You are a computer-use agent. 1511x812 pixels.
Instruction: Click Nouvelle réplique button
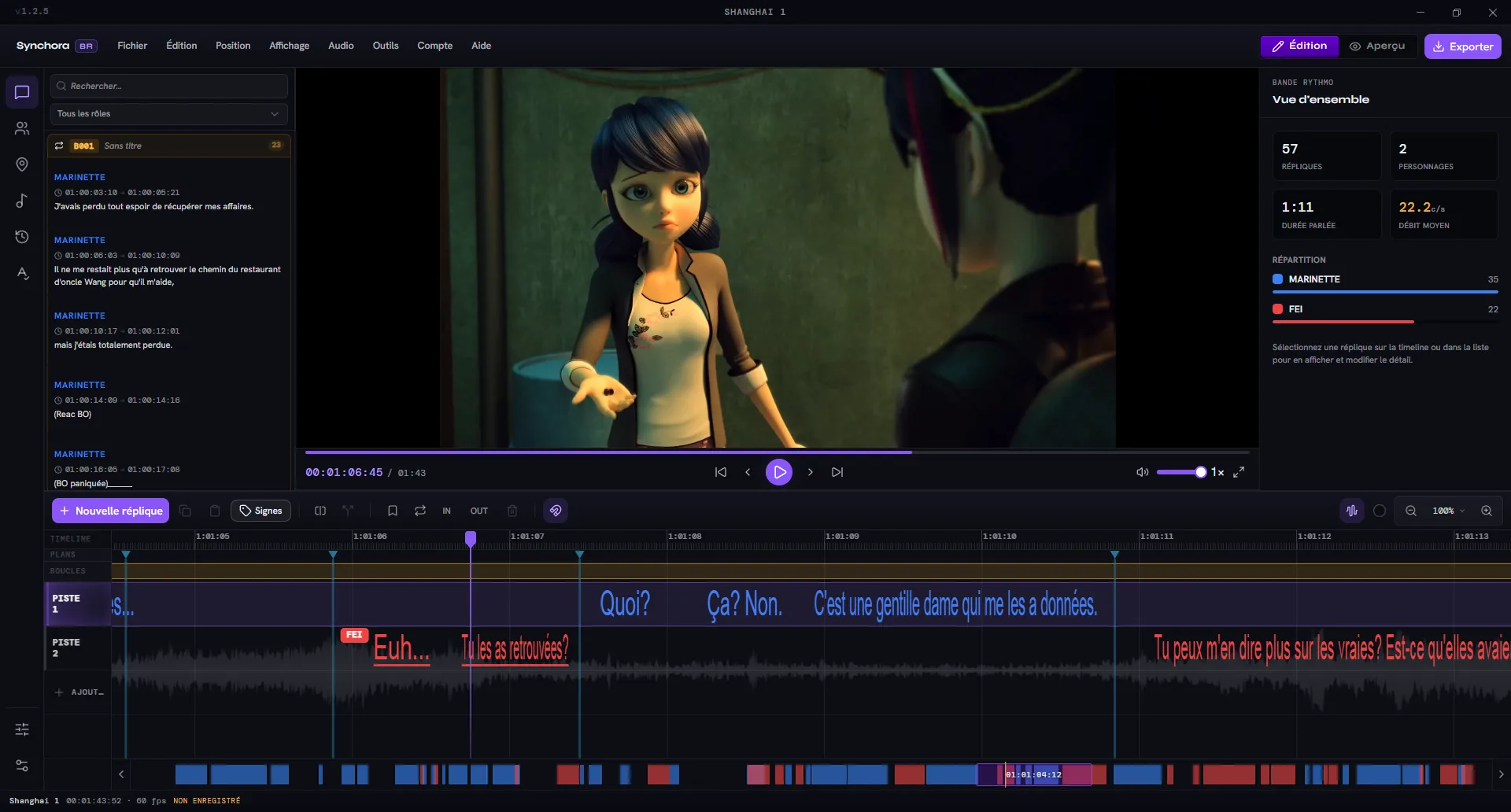pos(110,511)
